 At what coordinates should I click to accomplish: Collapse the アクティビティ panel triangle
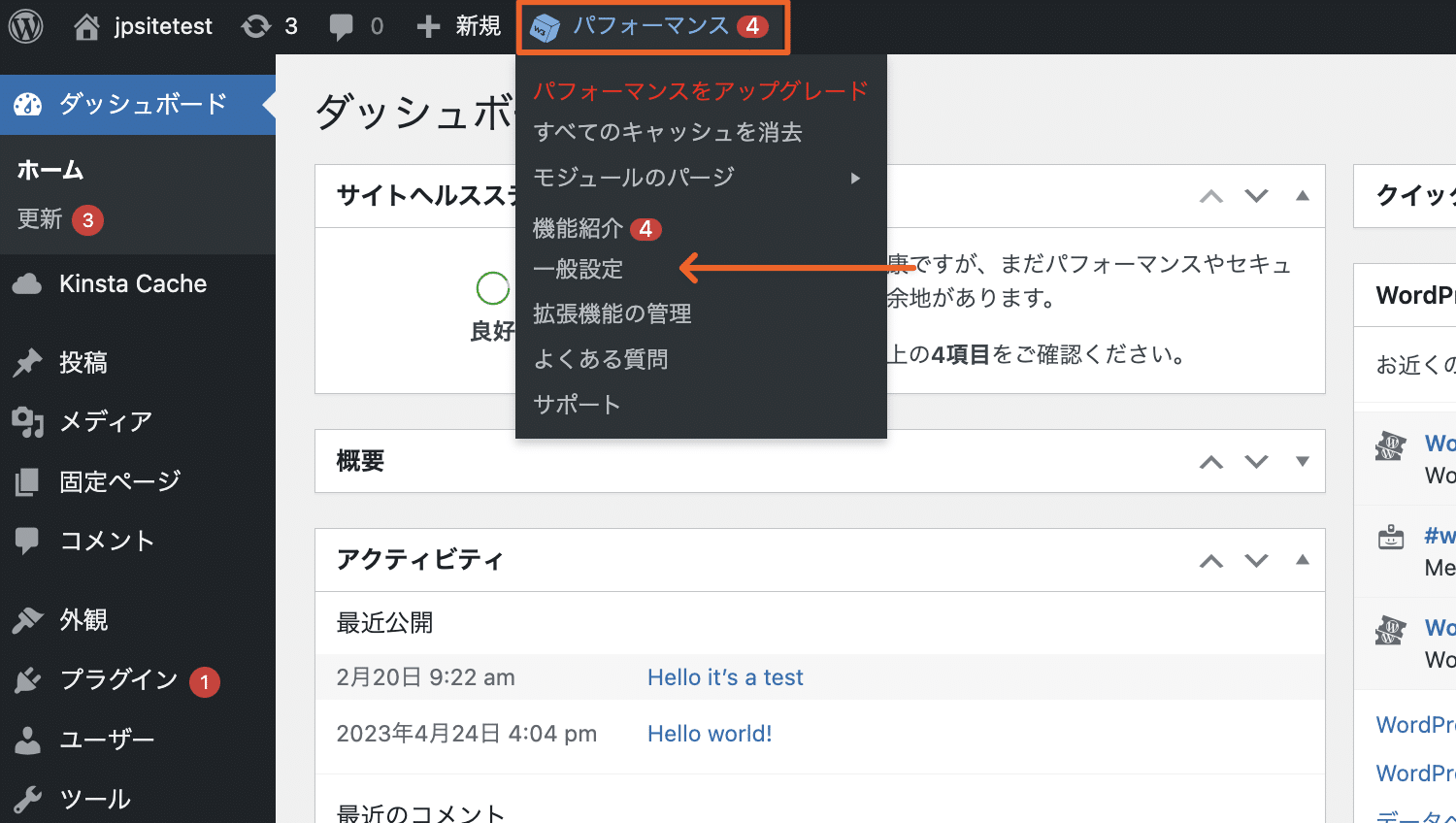pos(1302,560)
